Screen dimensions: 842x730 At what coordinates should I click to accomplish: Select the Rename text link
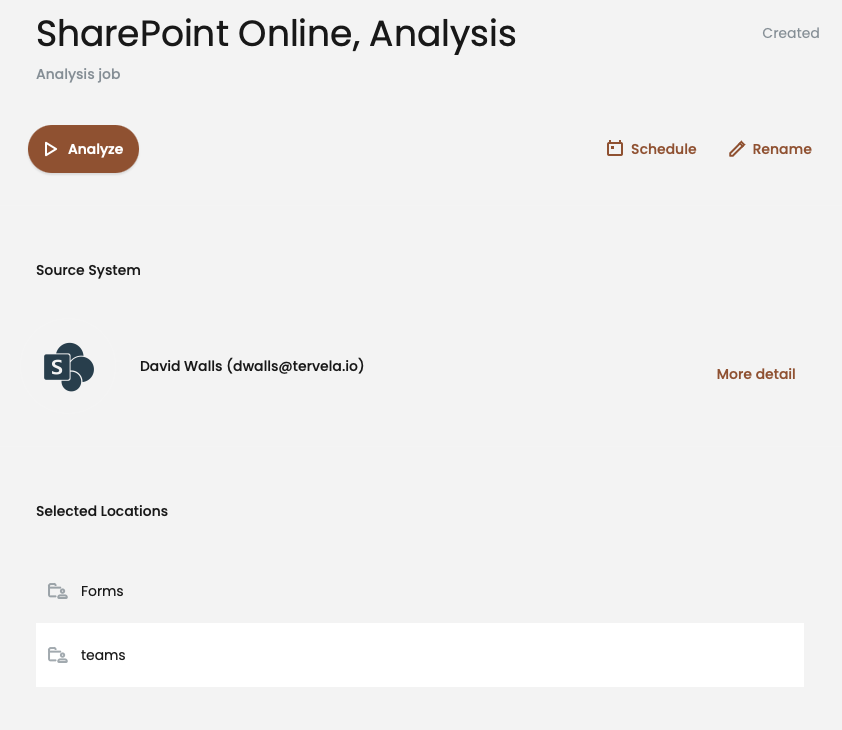click(x=781, y=149)
